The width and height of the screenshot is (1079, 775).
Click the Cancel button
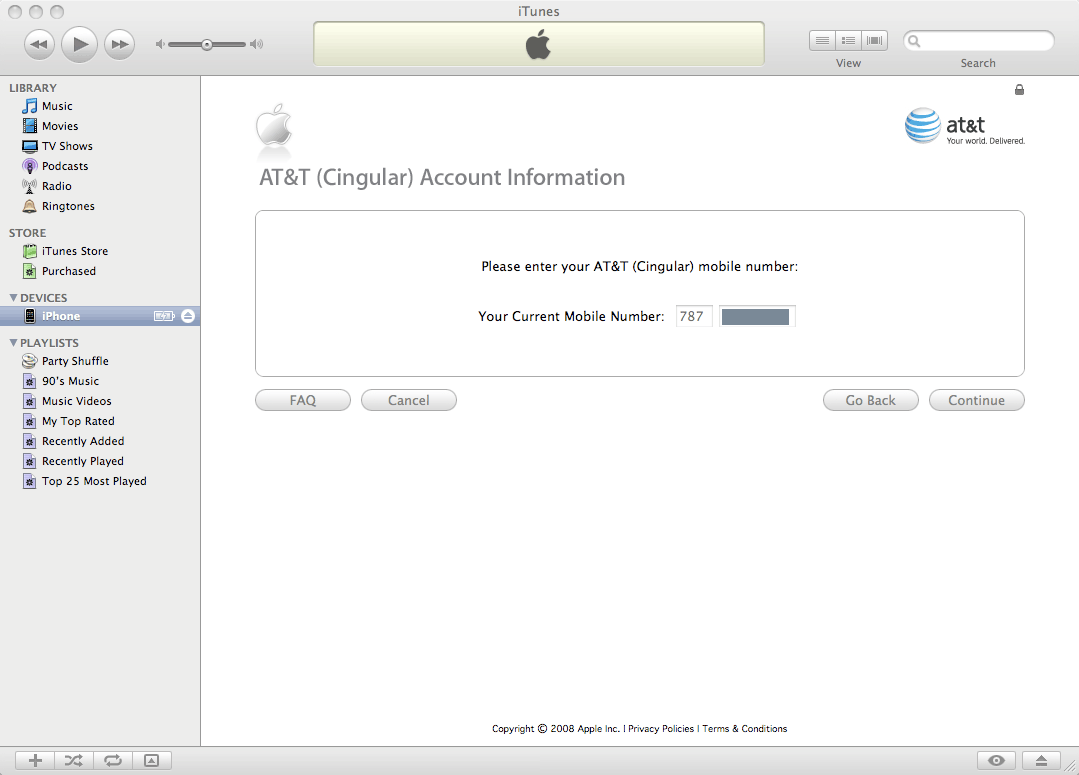[x=409, y=400]
